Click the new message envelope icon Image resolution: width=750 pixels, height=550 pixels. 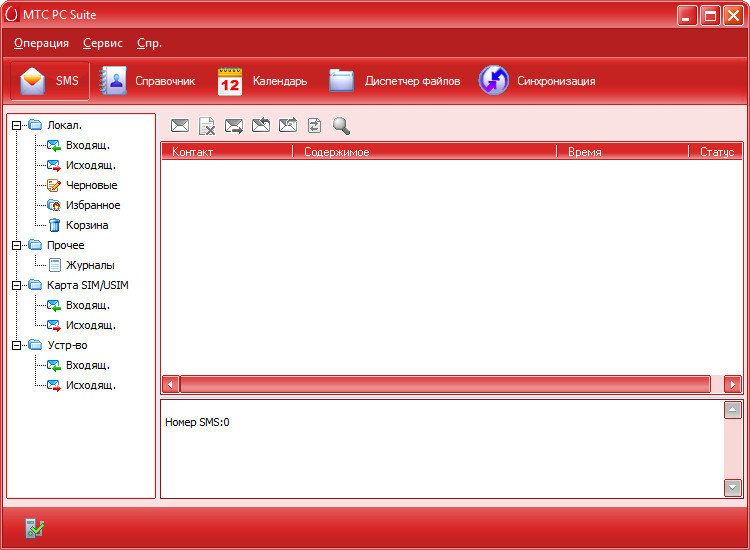[180, 126]
